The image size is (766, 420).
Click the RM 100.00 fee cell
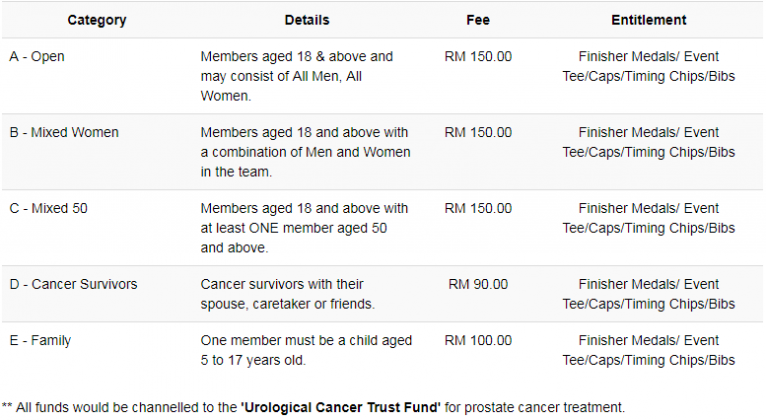pos(478,340)
